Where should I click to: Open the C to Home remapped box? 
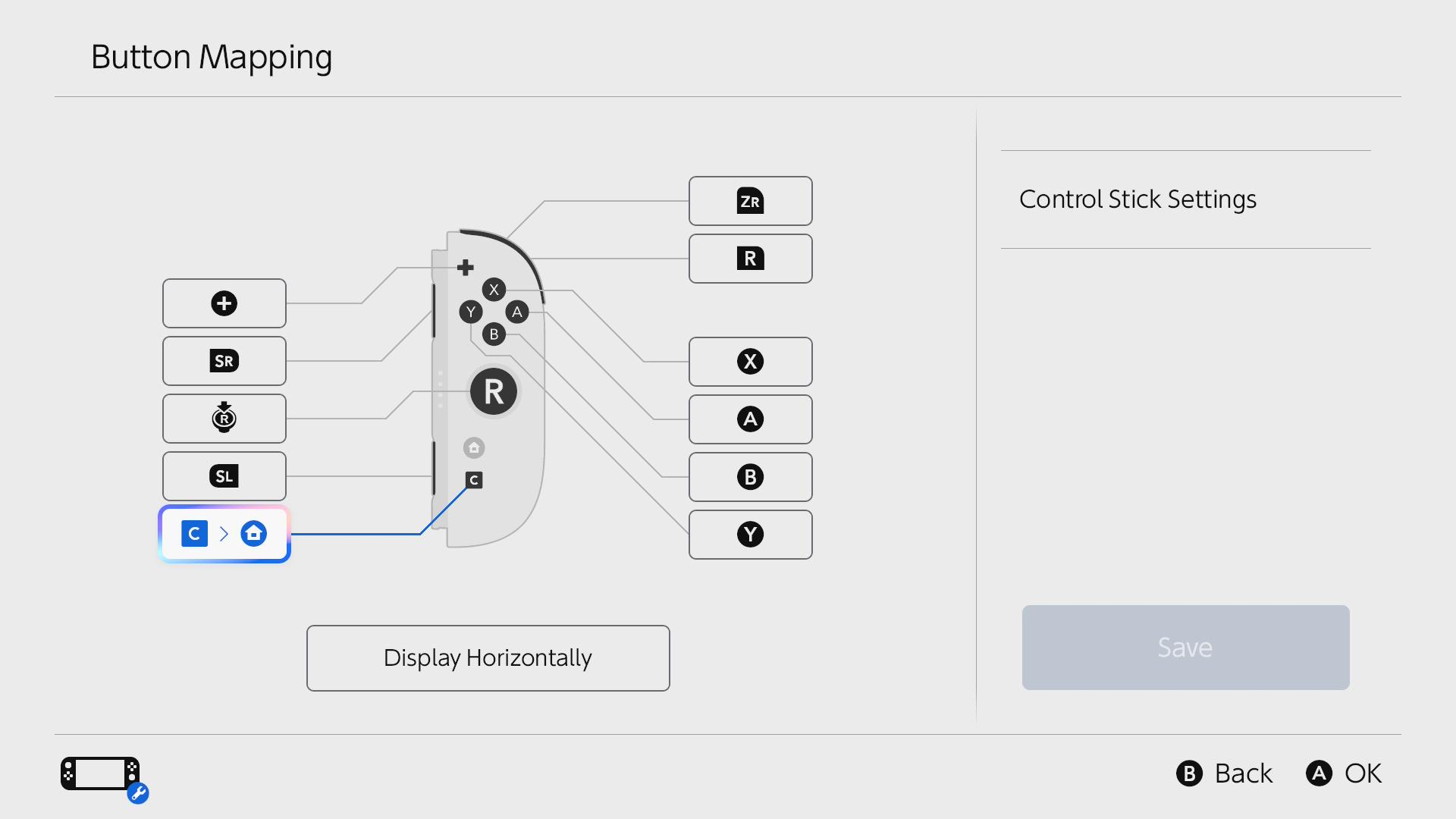coord(224,534)
